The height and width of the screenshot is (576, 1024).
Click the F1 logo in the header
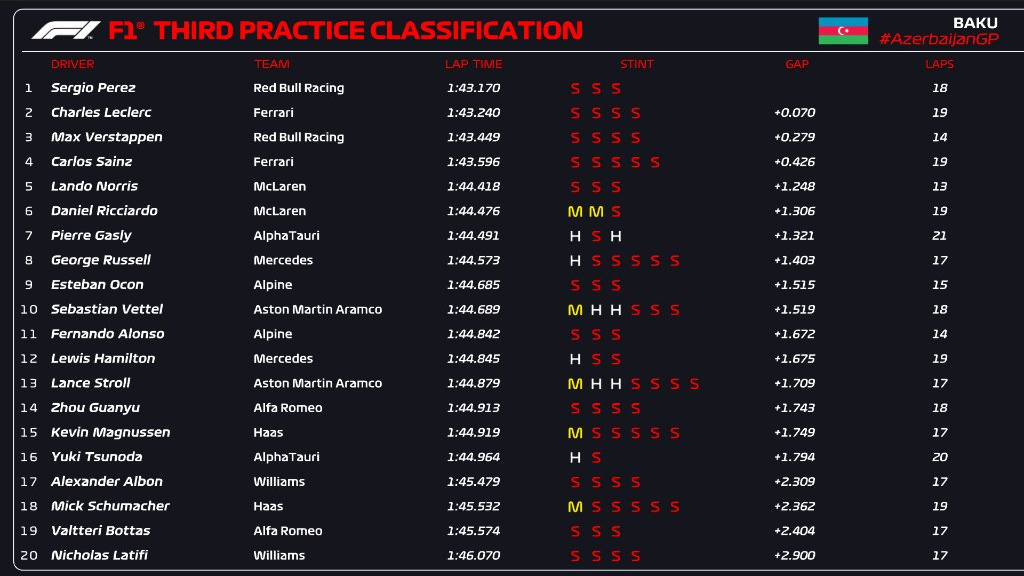click(x=65, y=30)
